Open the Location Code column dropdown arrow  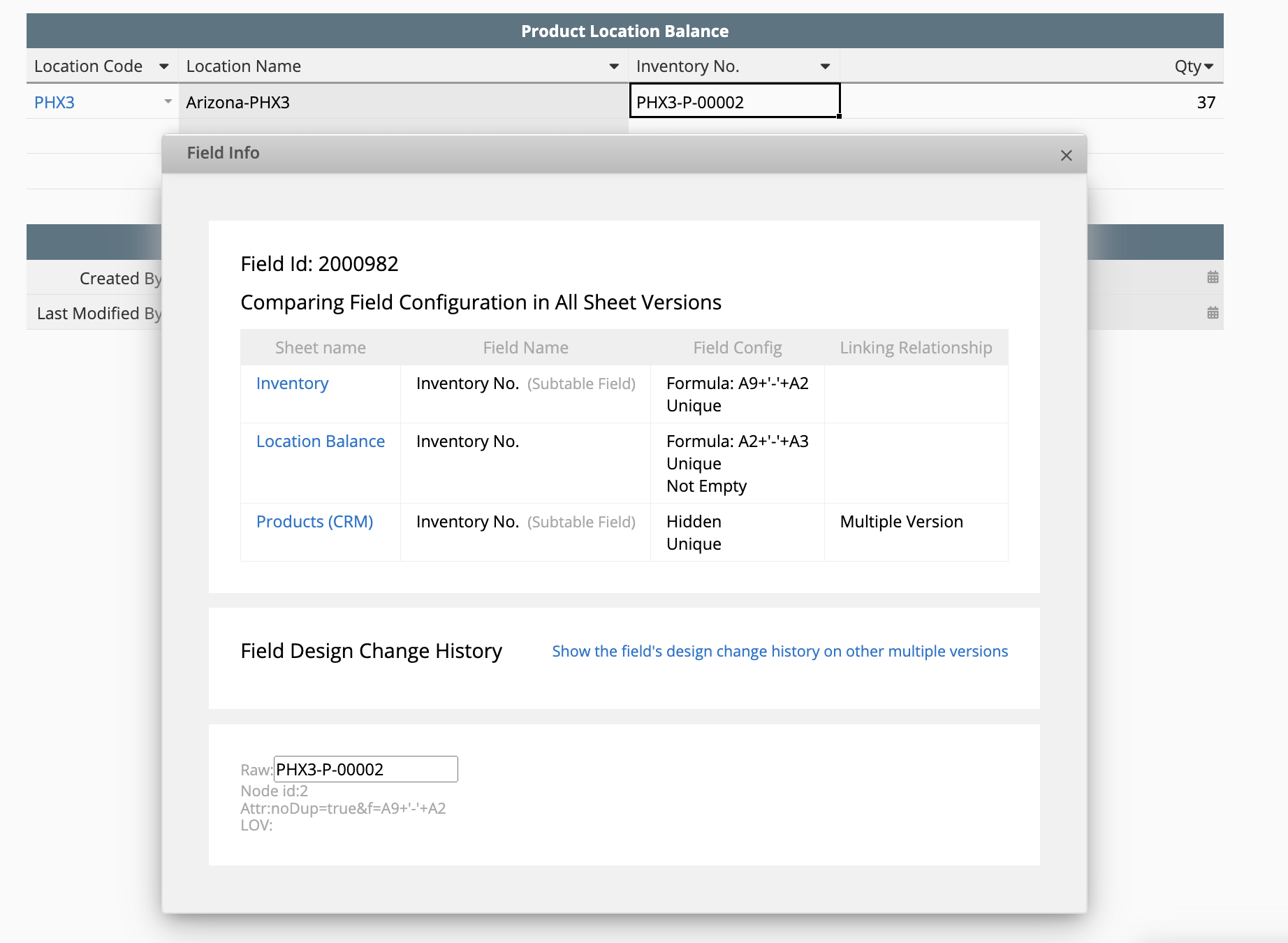click(x=164, y=66)
